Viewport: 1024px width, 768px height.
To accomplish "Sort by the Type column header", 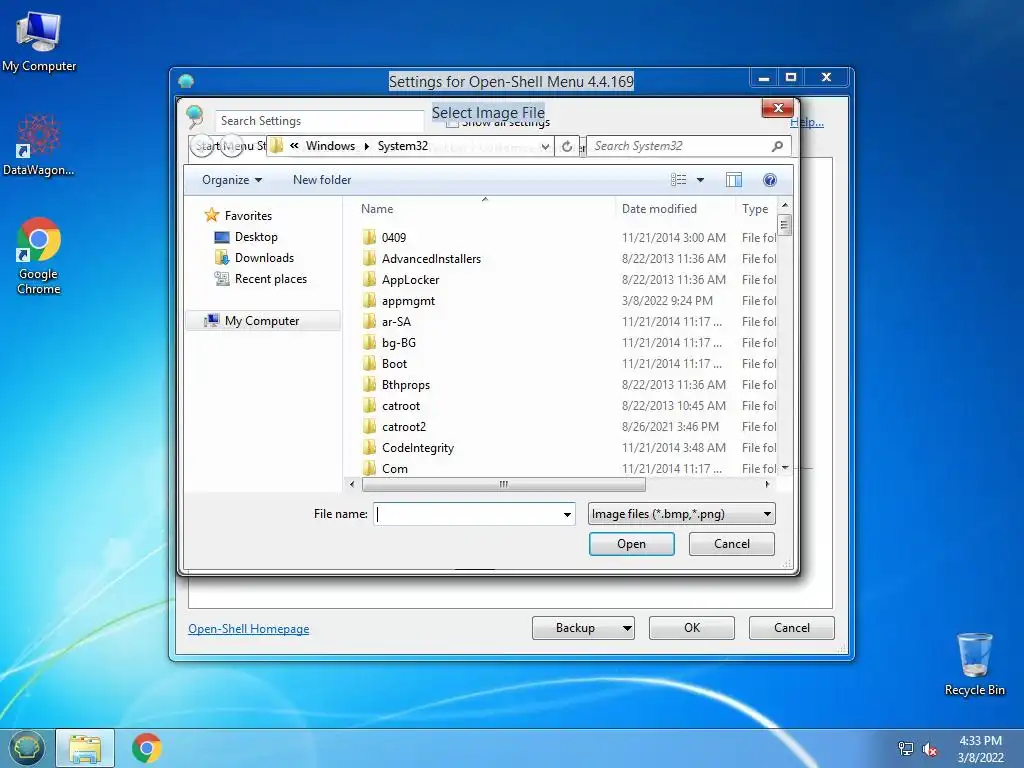I will point(756,209).
